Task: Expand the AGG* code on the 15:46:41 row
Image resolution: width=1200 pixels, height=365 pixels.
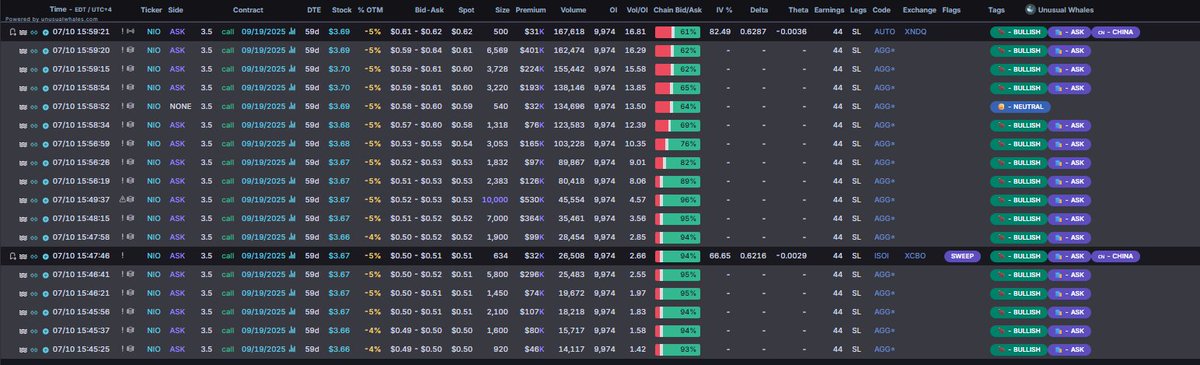Action: [884, 275]
